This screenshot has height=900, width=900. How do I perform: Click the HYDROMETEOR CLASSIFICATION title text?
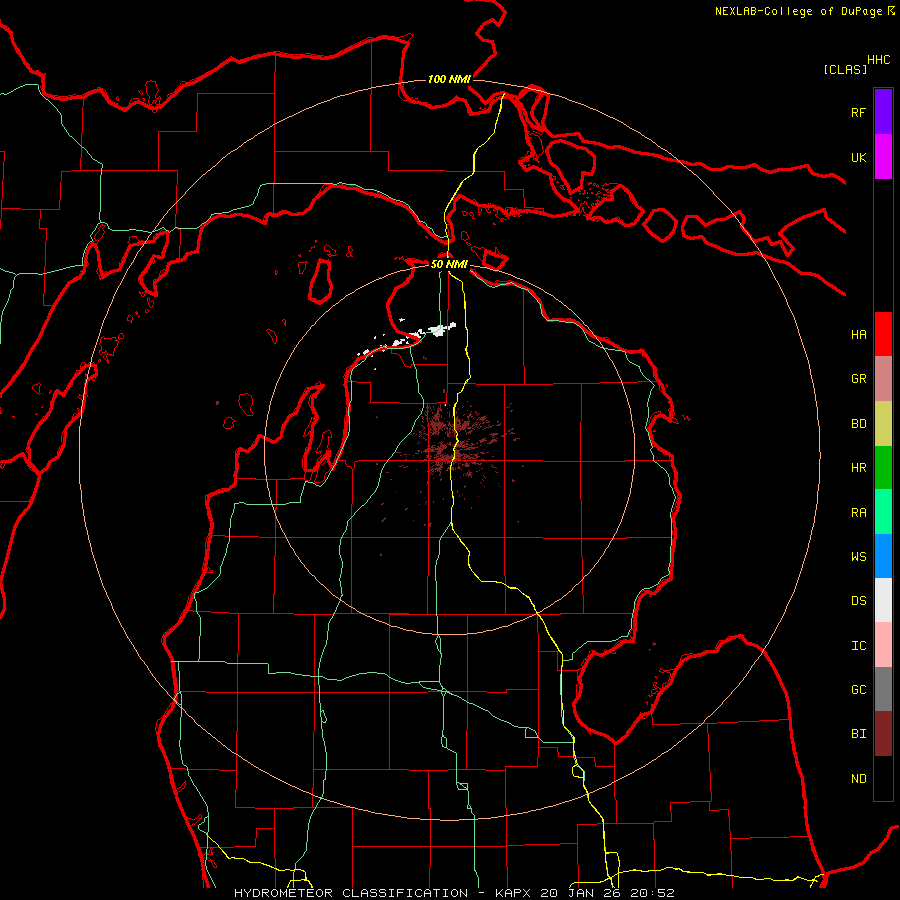point(351,893)
